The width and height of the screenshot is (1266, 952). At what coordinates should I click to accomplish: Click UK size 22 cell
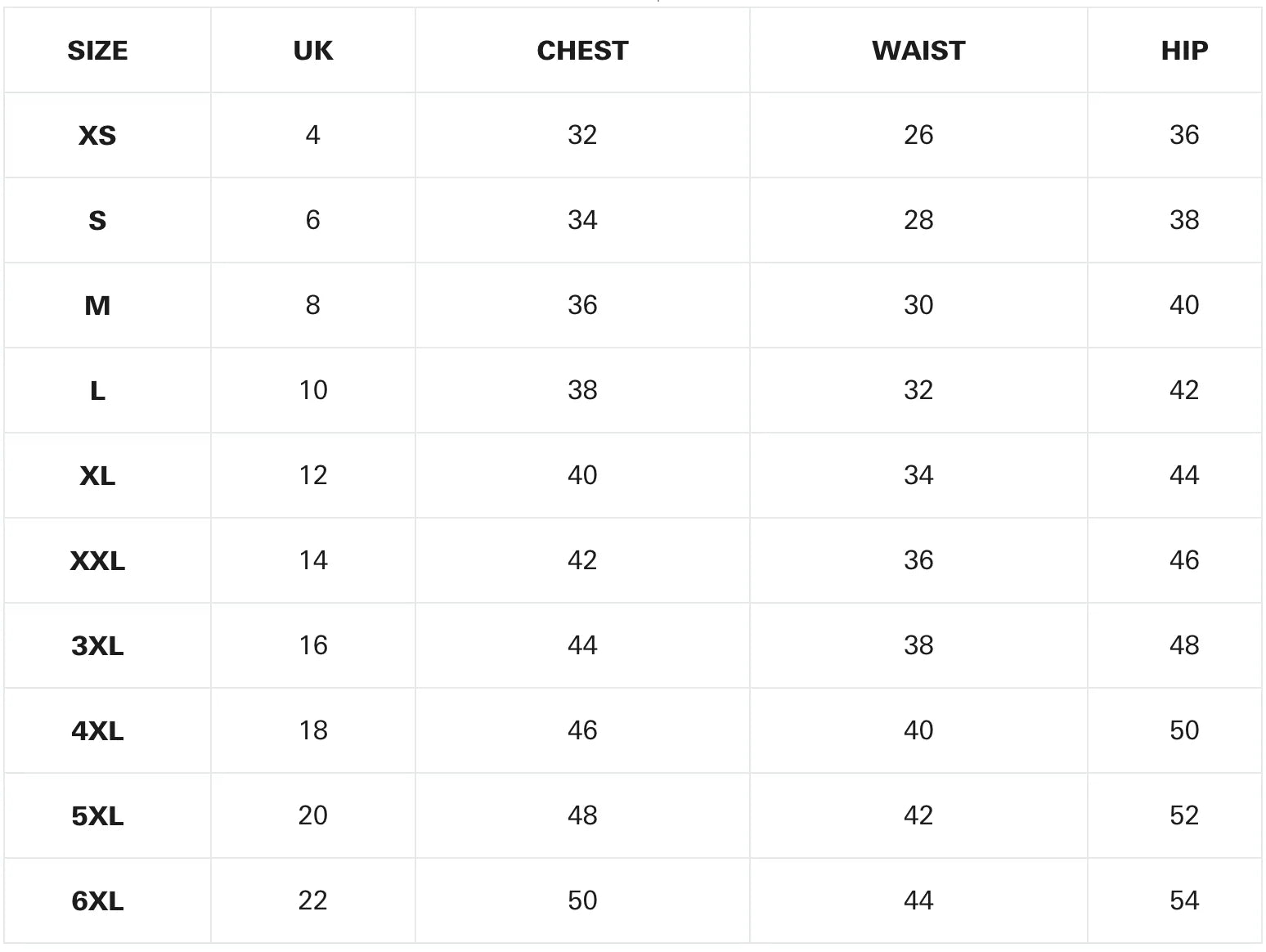pyautogui.click(x=312, y=900)
